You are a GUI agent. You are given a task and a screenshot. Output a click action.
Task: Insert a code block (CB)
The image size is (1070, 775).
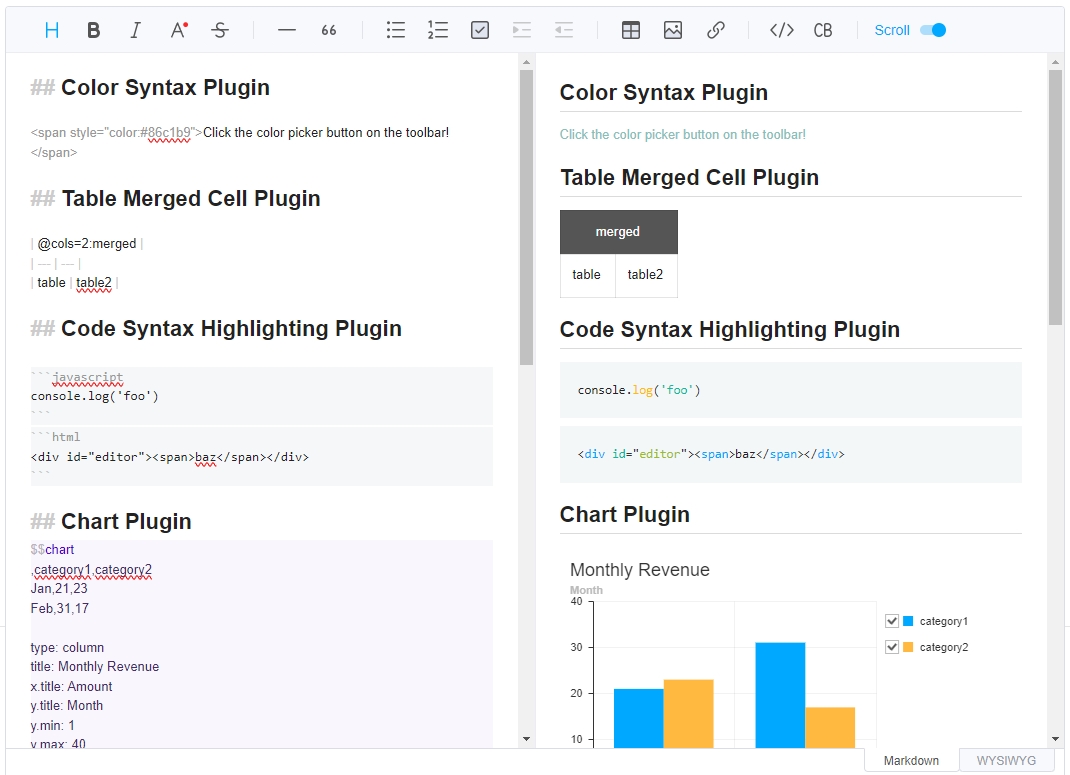[823, 30]
